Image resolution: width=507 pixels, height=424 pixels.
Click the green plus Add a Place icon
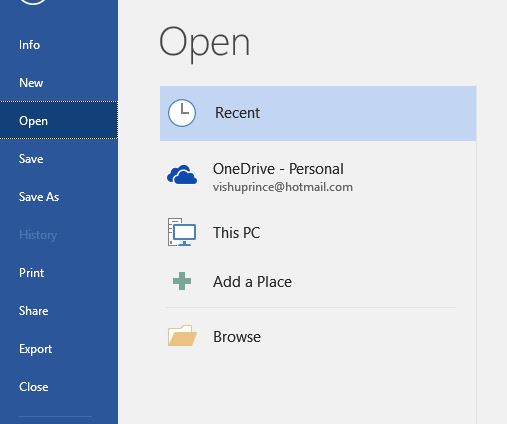click(x=182, y=281)
